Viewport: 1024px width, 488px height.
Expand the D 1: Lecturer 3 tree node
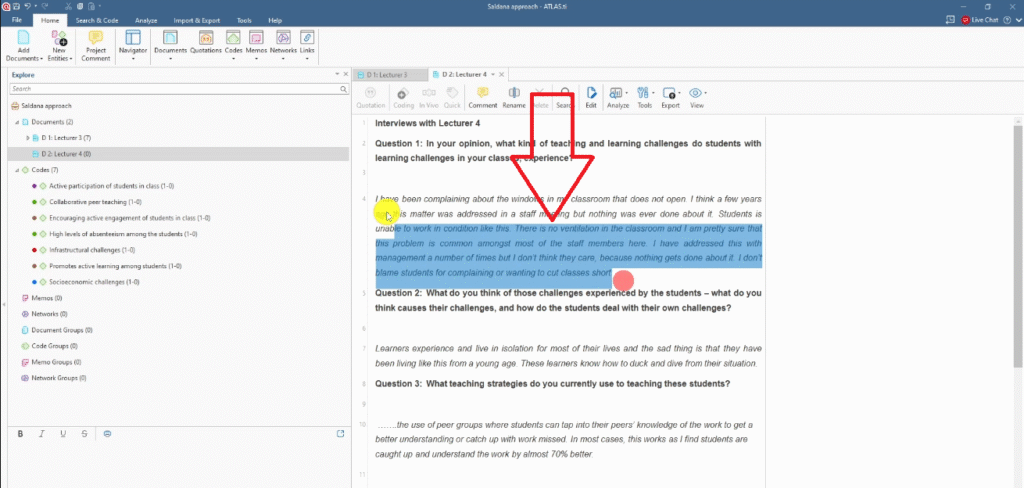28,137
